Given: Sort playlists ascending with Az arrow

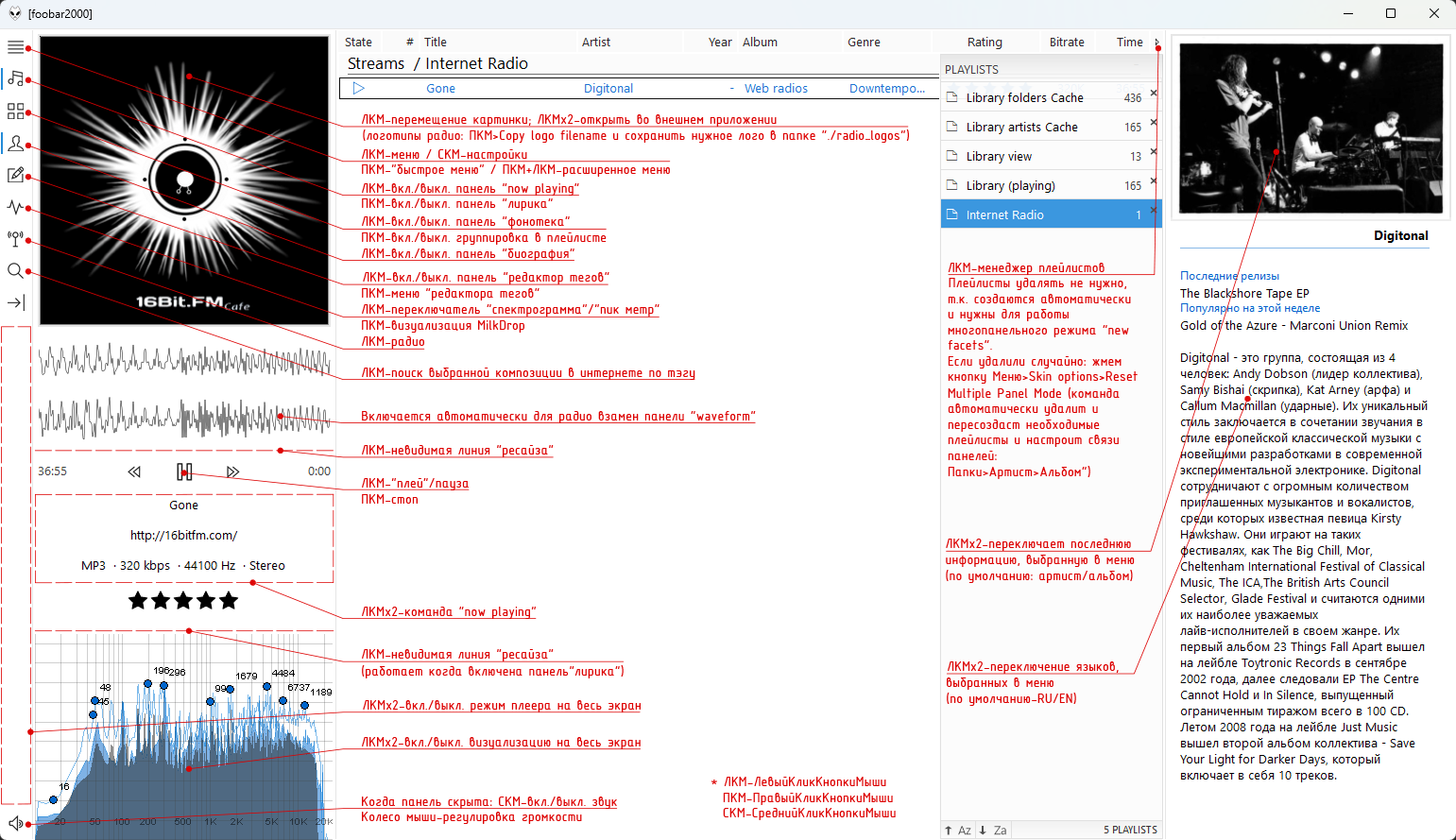Looking at the screenshot, I should pos(957,831).
